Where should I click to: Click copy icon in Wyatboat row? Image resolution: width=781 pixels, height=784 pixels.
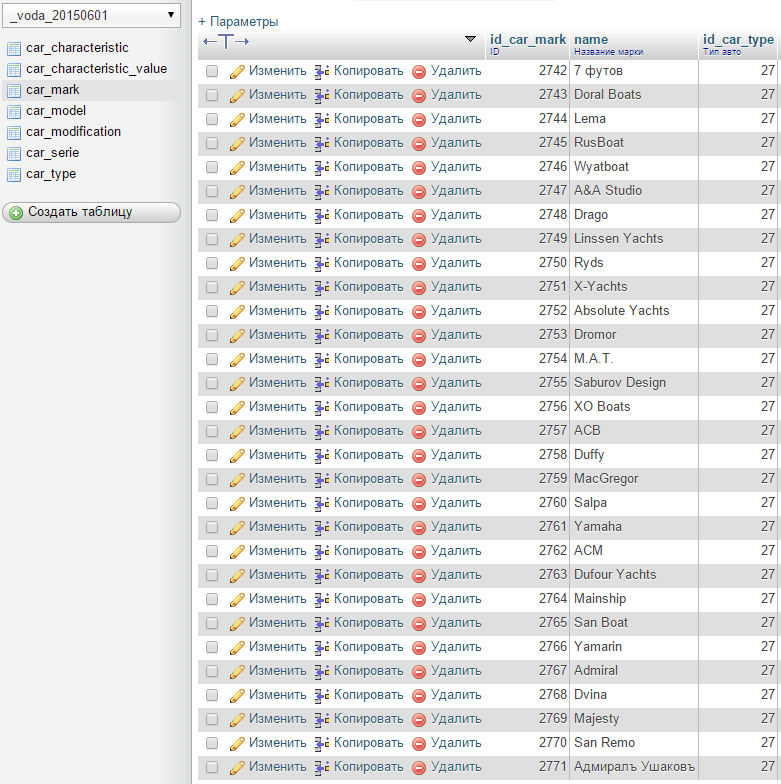coord(322,168)
